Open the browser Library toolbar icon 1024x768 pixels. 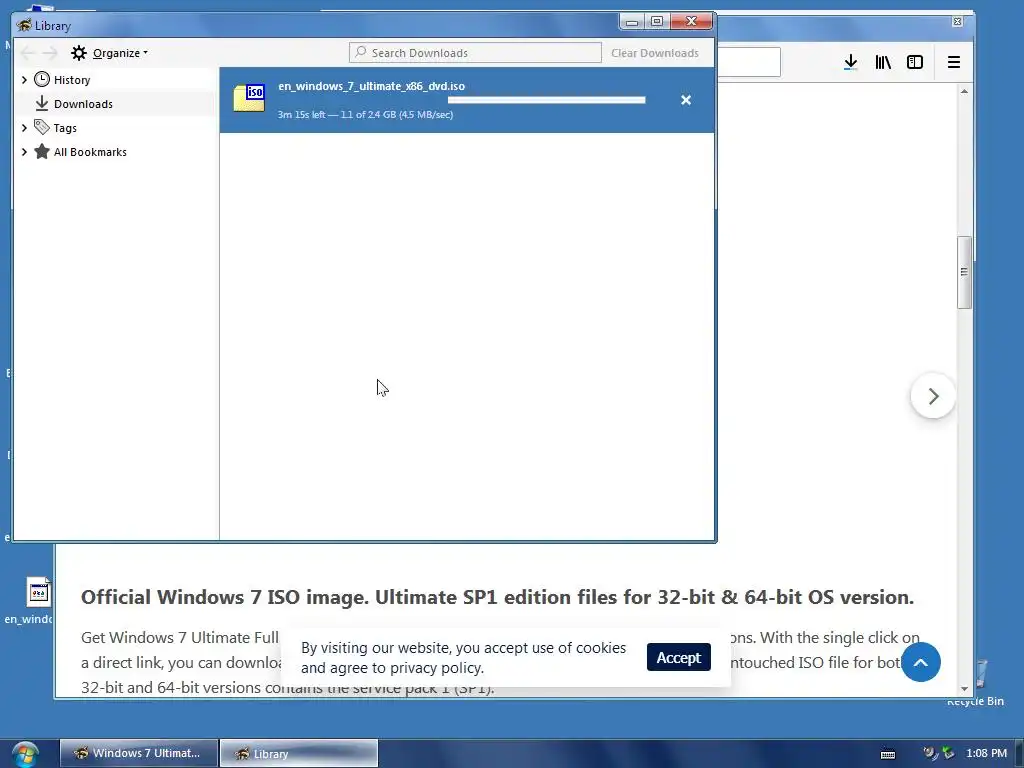click(883, 62)
